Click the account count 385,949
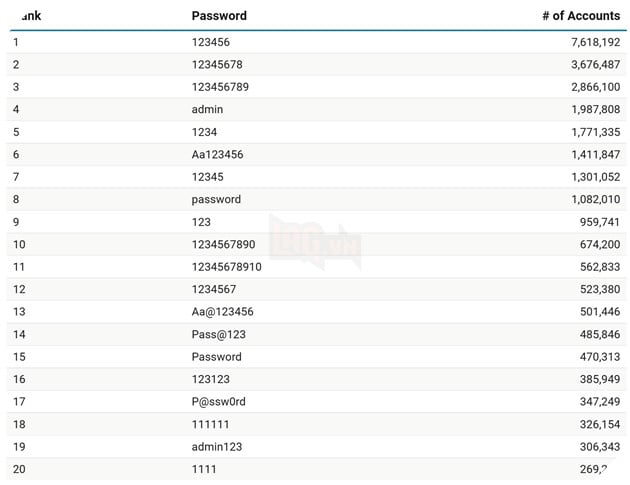The height and width of the screenshot is (485, 630). [x=594, y=379]
